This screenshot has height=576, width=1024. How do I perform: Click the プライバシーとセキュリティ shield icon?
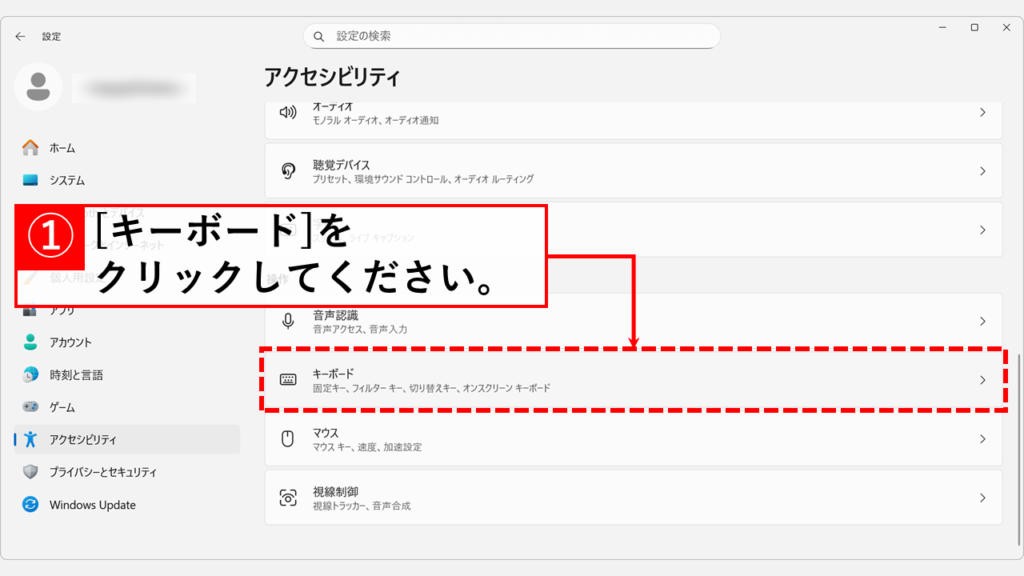point(31,472)
